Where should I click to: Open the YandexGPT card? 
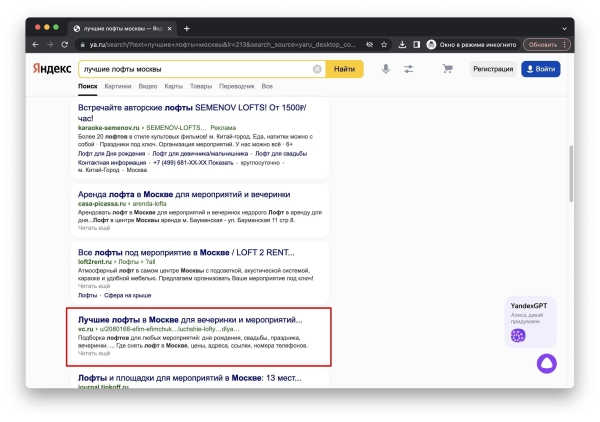pos(530,322)
